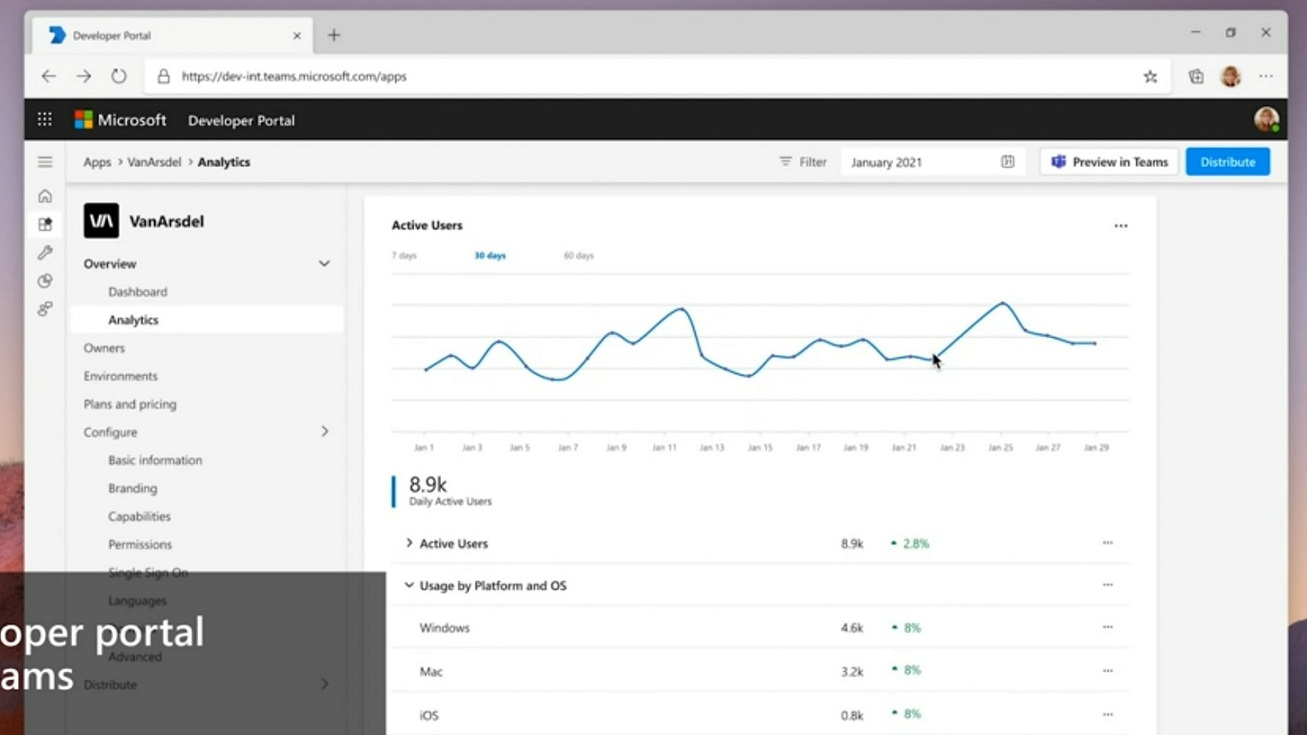Collapse Usage by Platform and OS
The width and height of the screenshot is (1307, 735).
[x=409, y=585]
